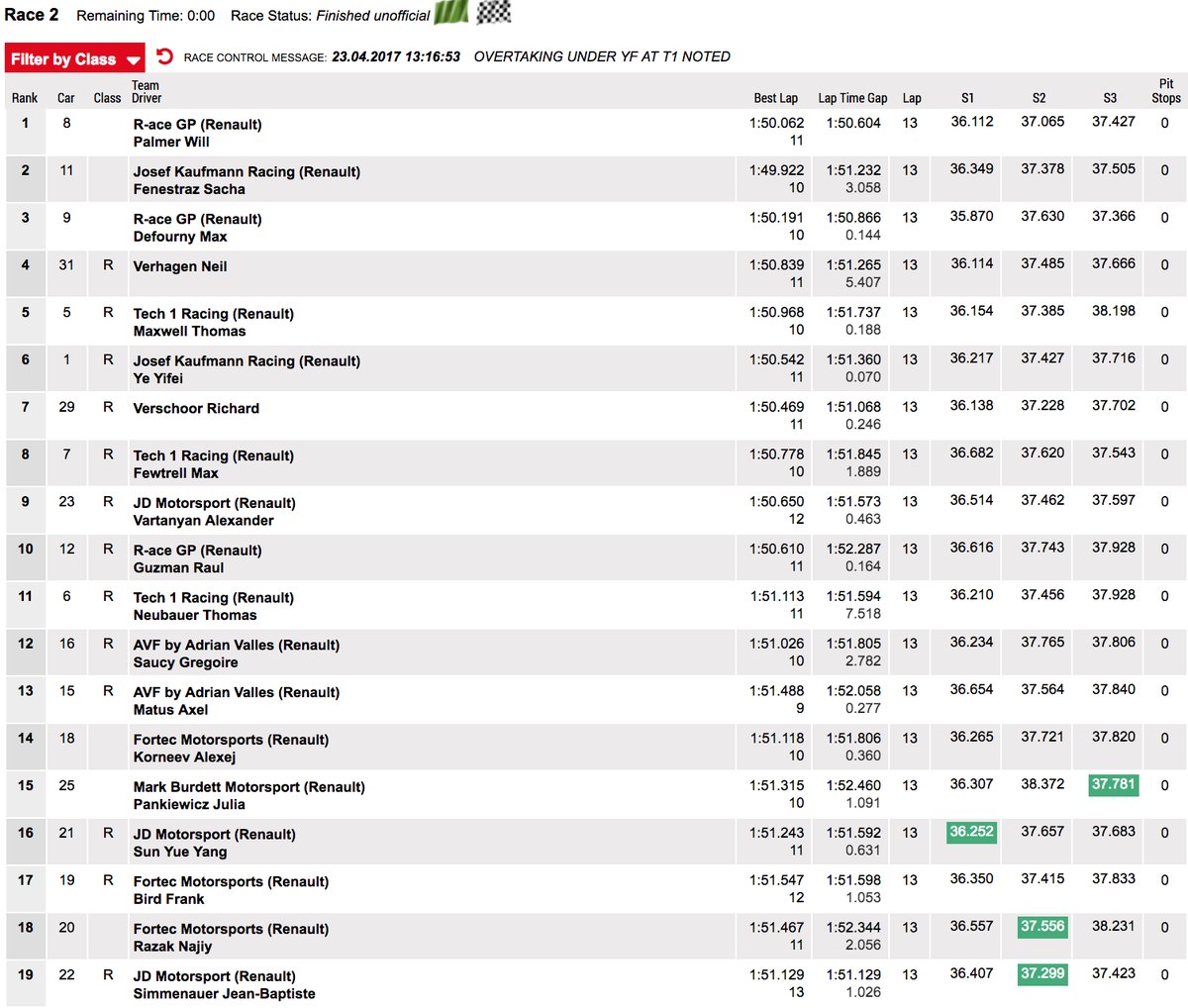Click S1 time 35.870
Image resolution: width=1188 pixels, height=1008 pixels.
[971, 216]
